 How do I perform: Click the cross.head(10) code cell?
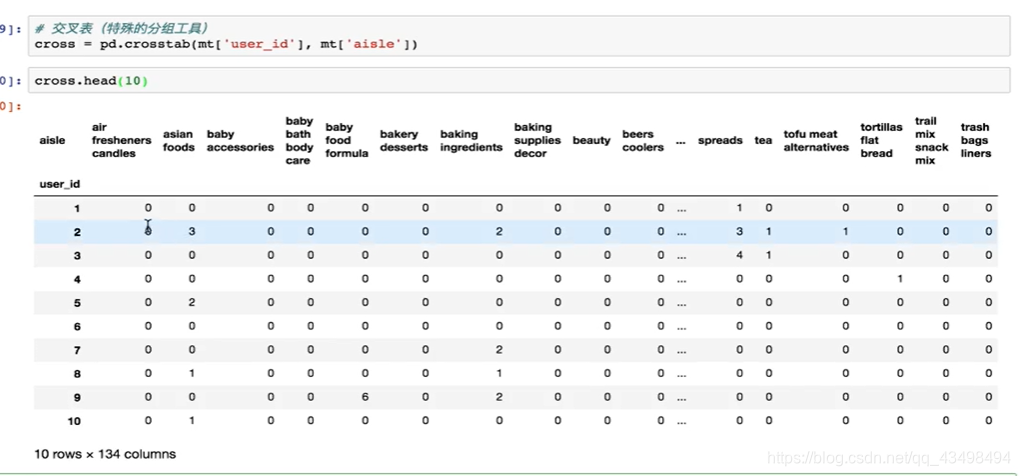518,81
